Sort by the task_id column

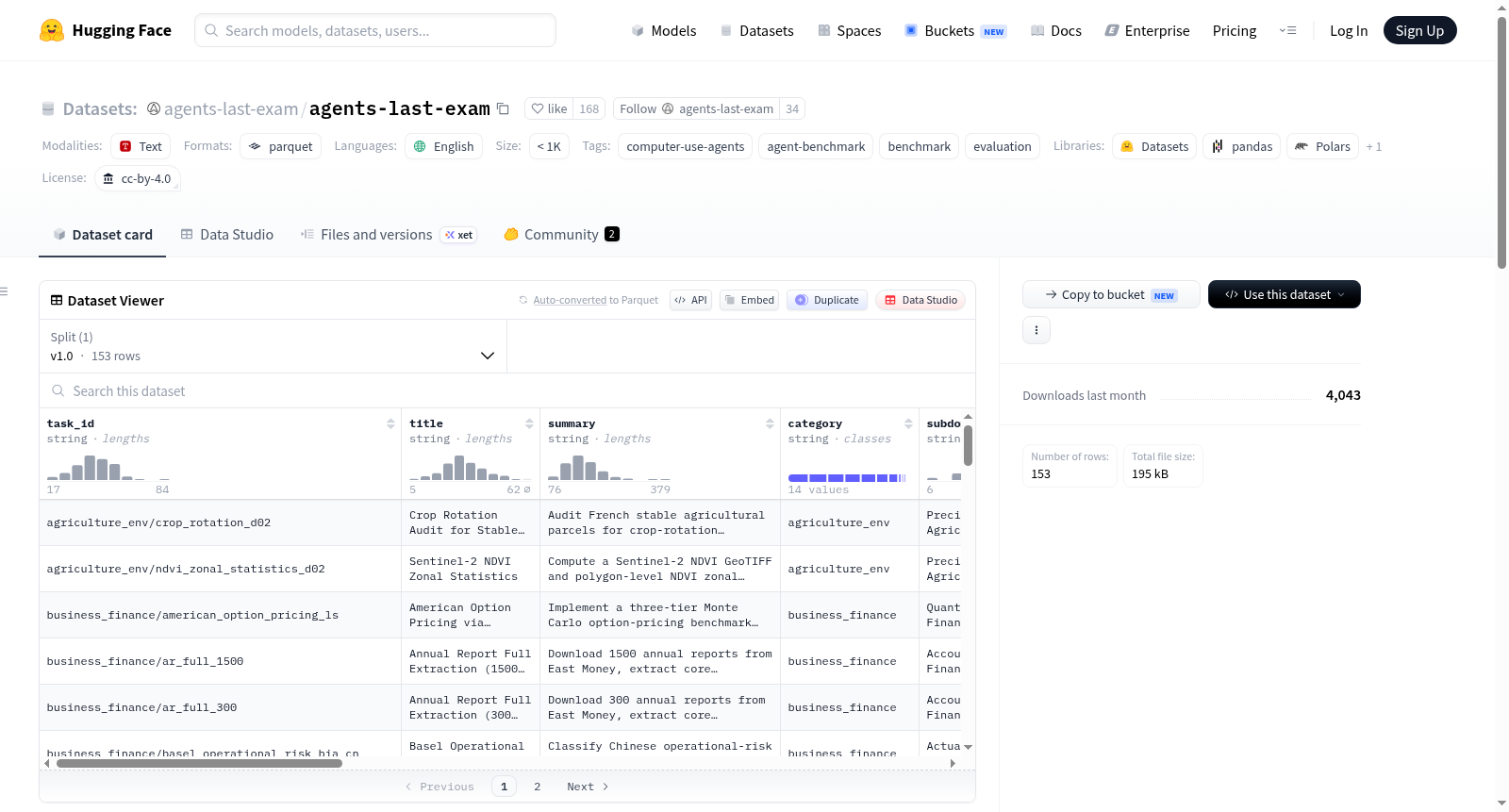click(x=390, y=423)
